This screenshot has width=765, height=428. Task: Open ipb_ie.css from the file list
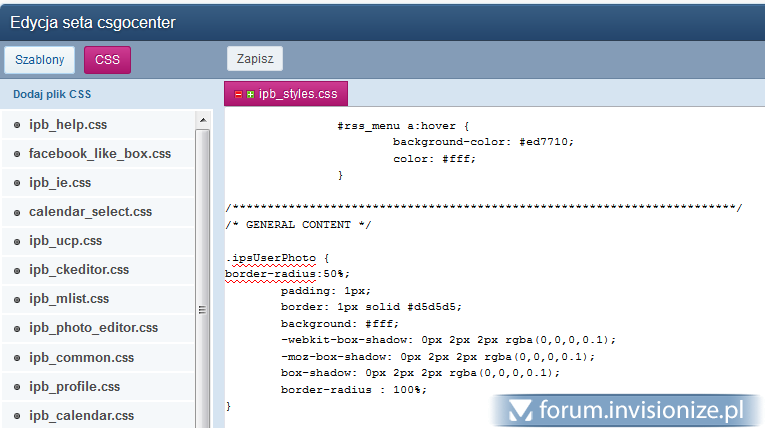(60, 183)
